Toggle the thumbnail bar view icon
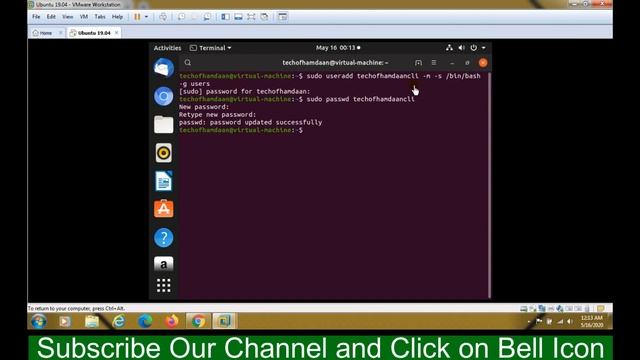The height and width of the screenshot is (360, 640). click(x=238, y=17)
